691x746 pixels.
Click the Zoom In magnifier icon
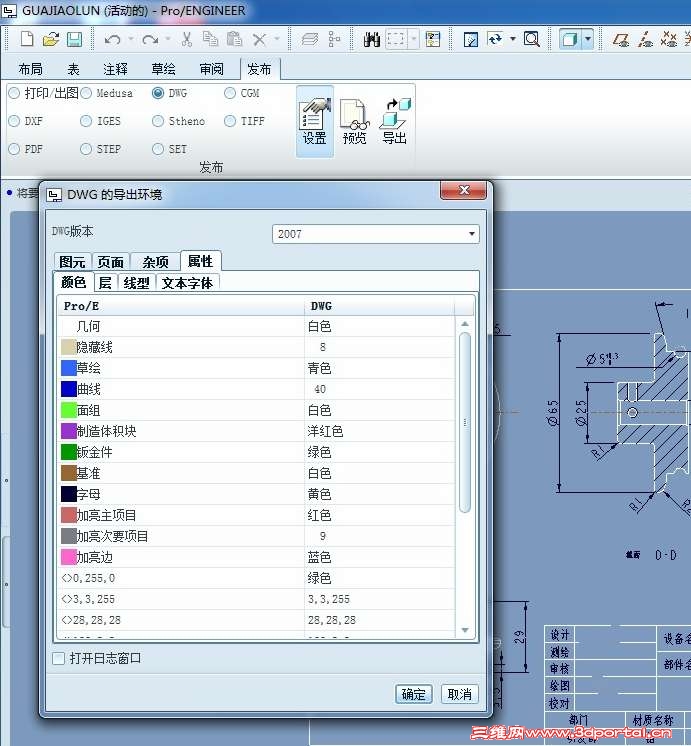tap(532, 39)
